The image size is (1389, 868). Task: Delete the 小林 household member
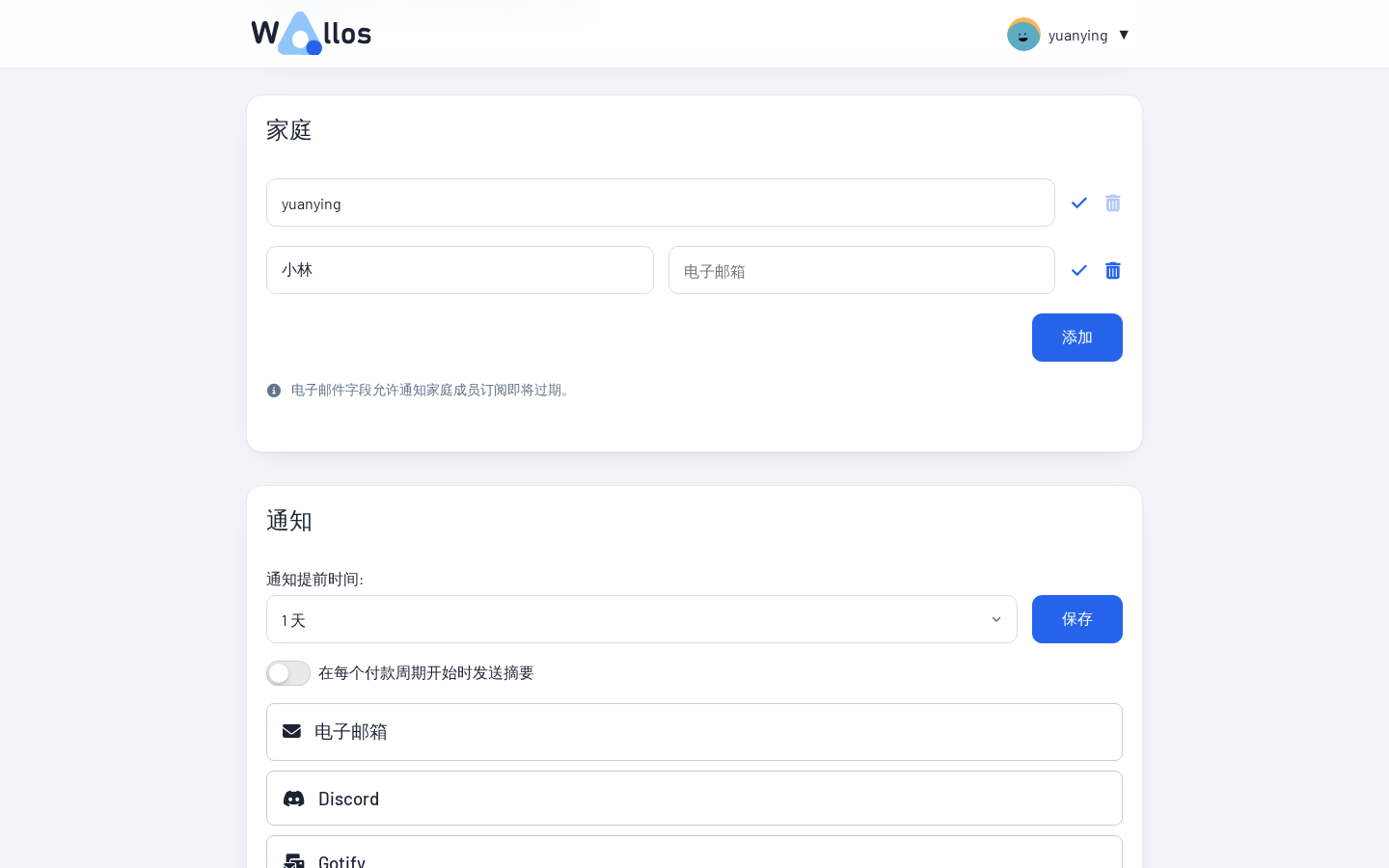(x=1113, y=270)
